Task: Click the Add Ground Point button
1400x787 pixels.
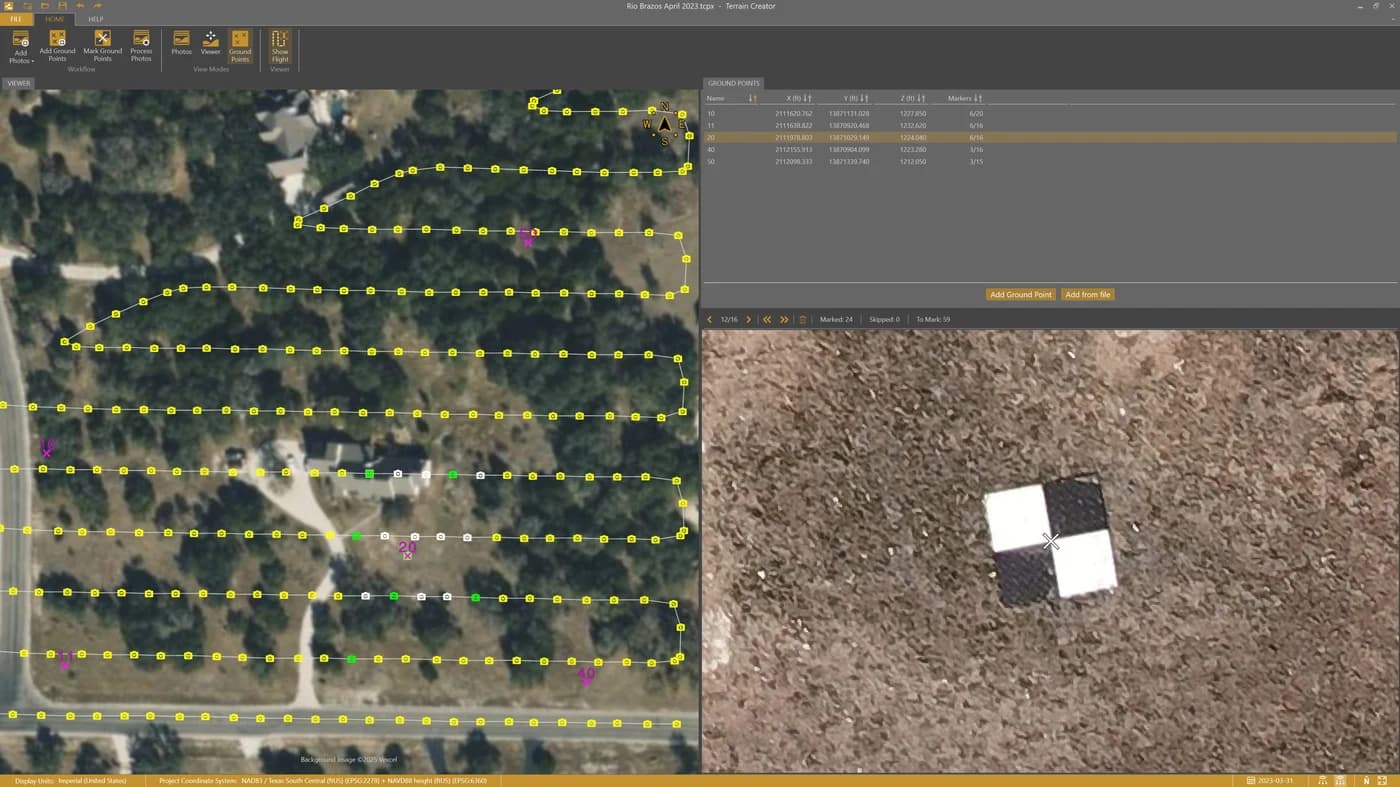Action: [x=1020, y=295]
